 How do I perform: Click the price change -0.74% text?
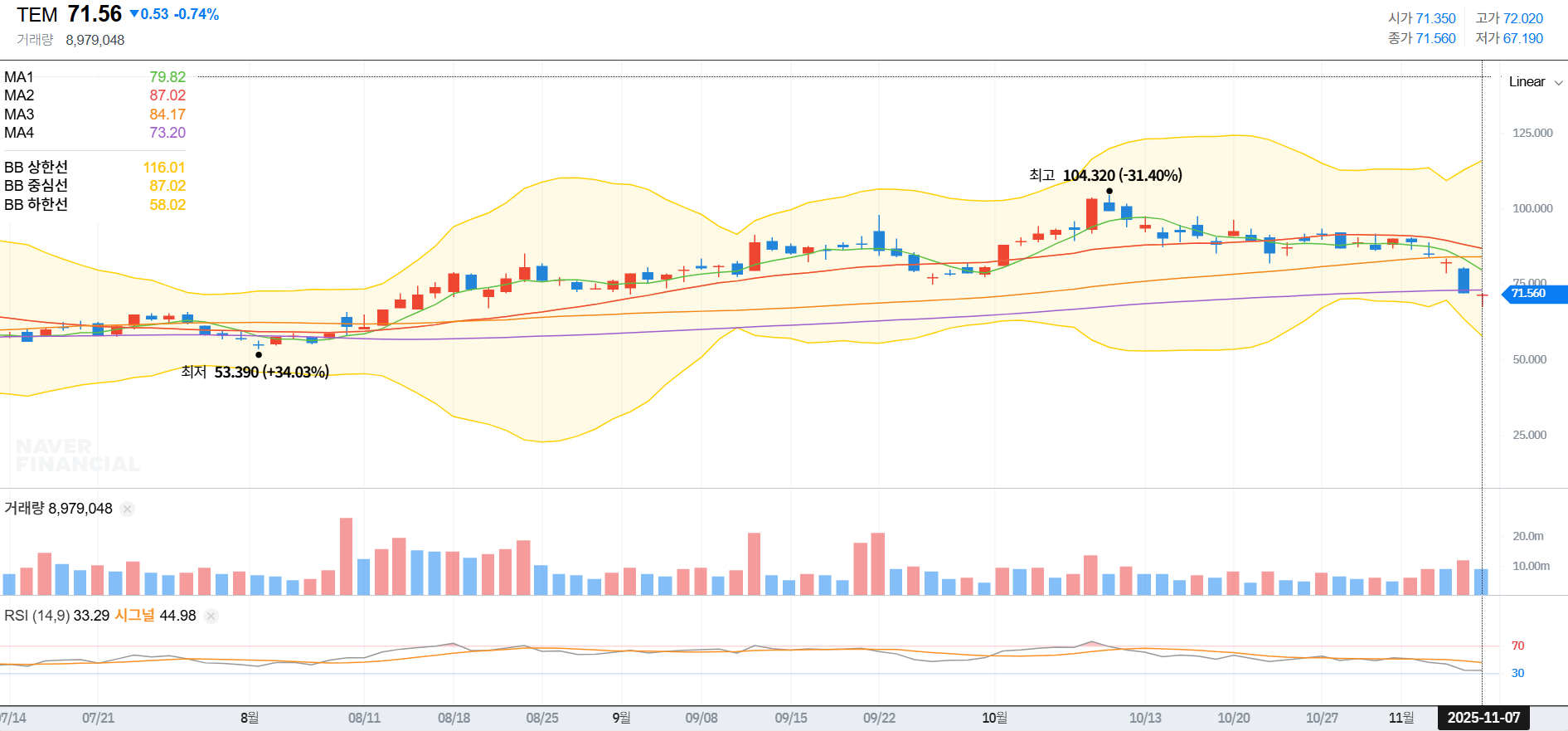(x=197, y=14)
